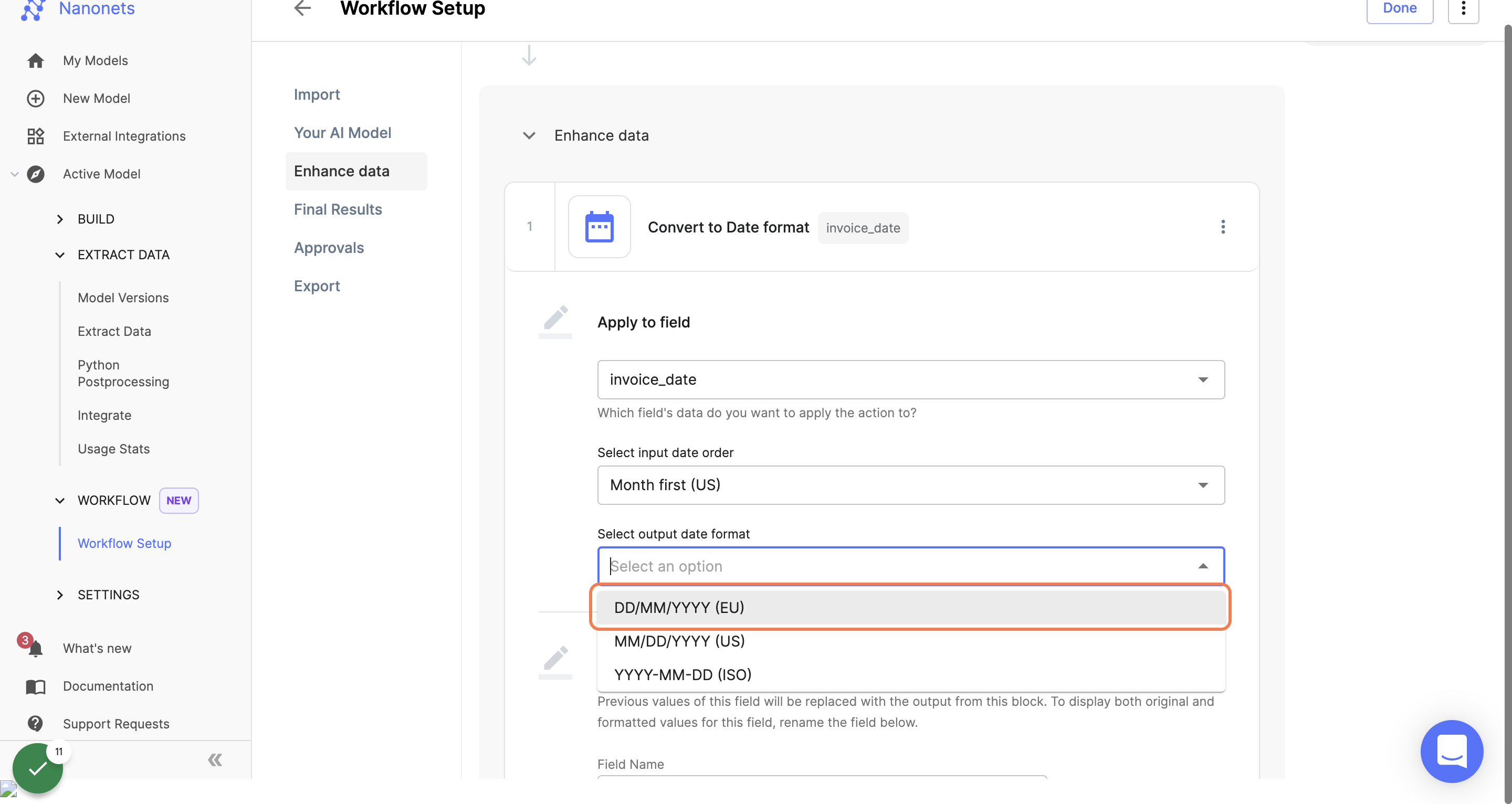
Task: Expand the SETTINGS section
Action: pos(60,595)
